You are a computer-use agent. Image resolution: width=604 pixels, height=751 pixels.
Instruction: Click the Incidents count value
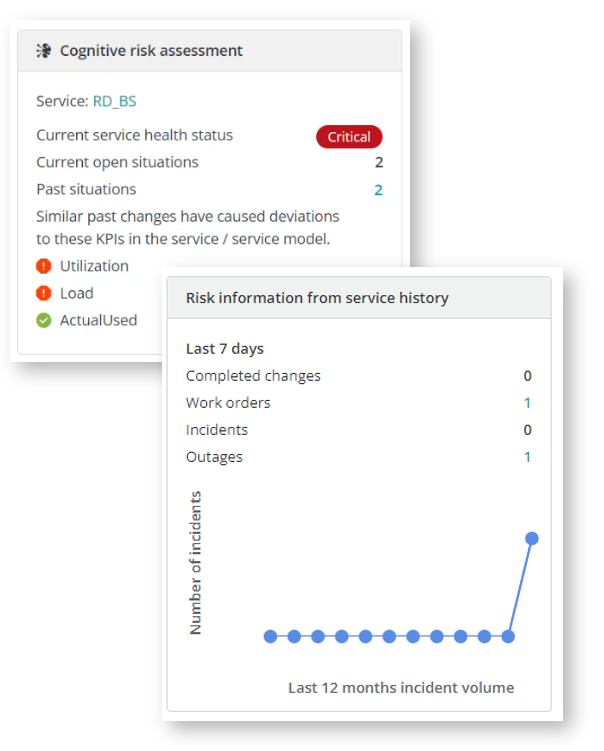click(527, 430)
